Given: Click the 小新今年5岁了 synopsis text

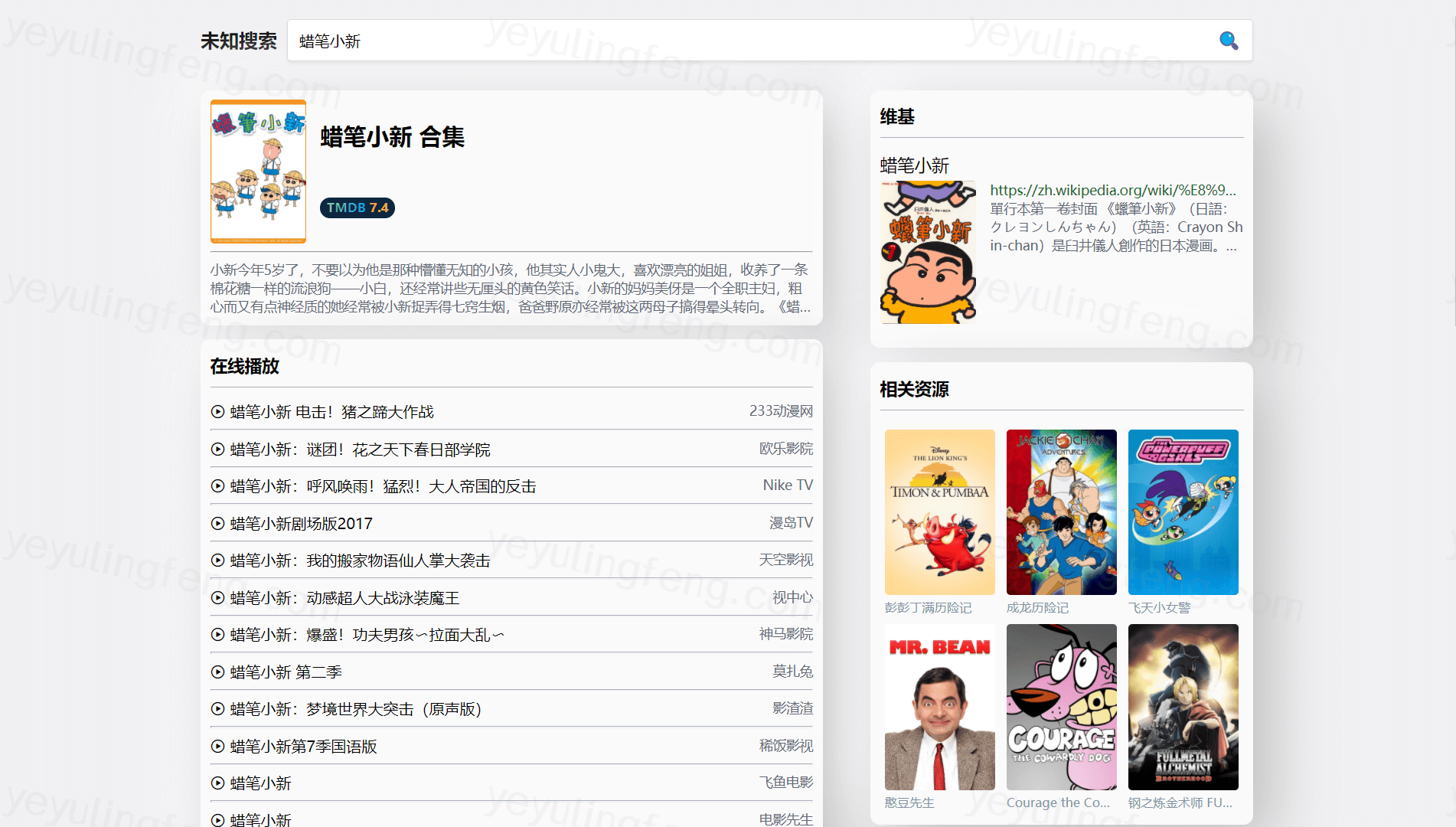Looking at the screenshot, I should [x=511, y=289].
